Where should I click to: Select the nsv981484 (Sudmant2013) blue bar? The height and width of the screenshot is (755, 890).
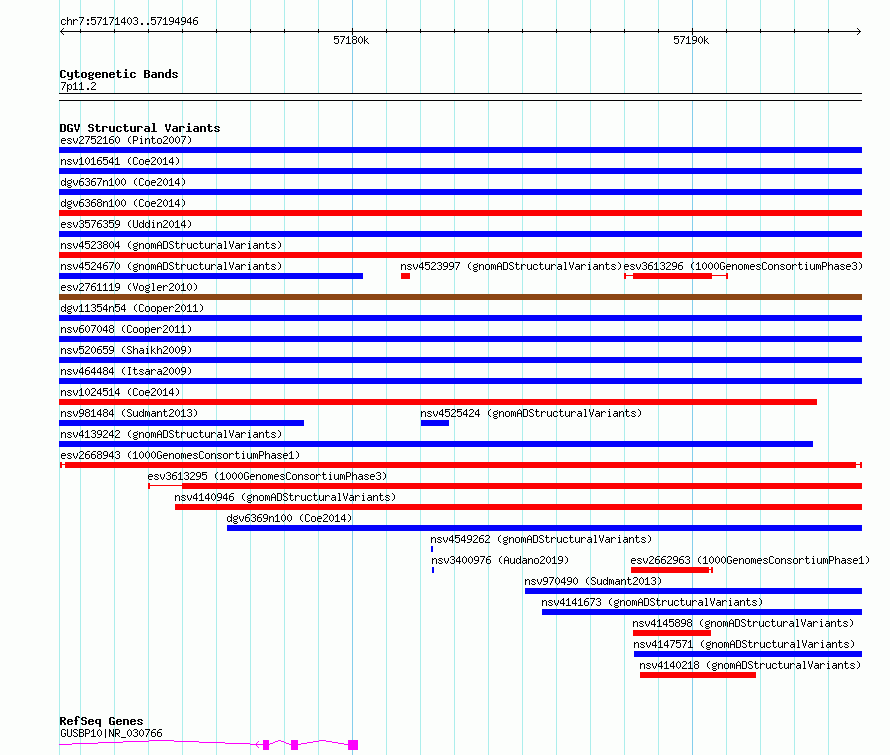182,423
